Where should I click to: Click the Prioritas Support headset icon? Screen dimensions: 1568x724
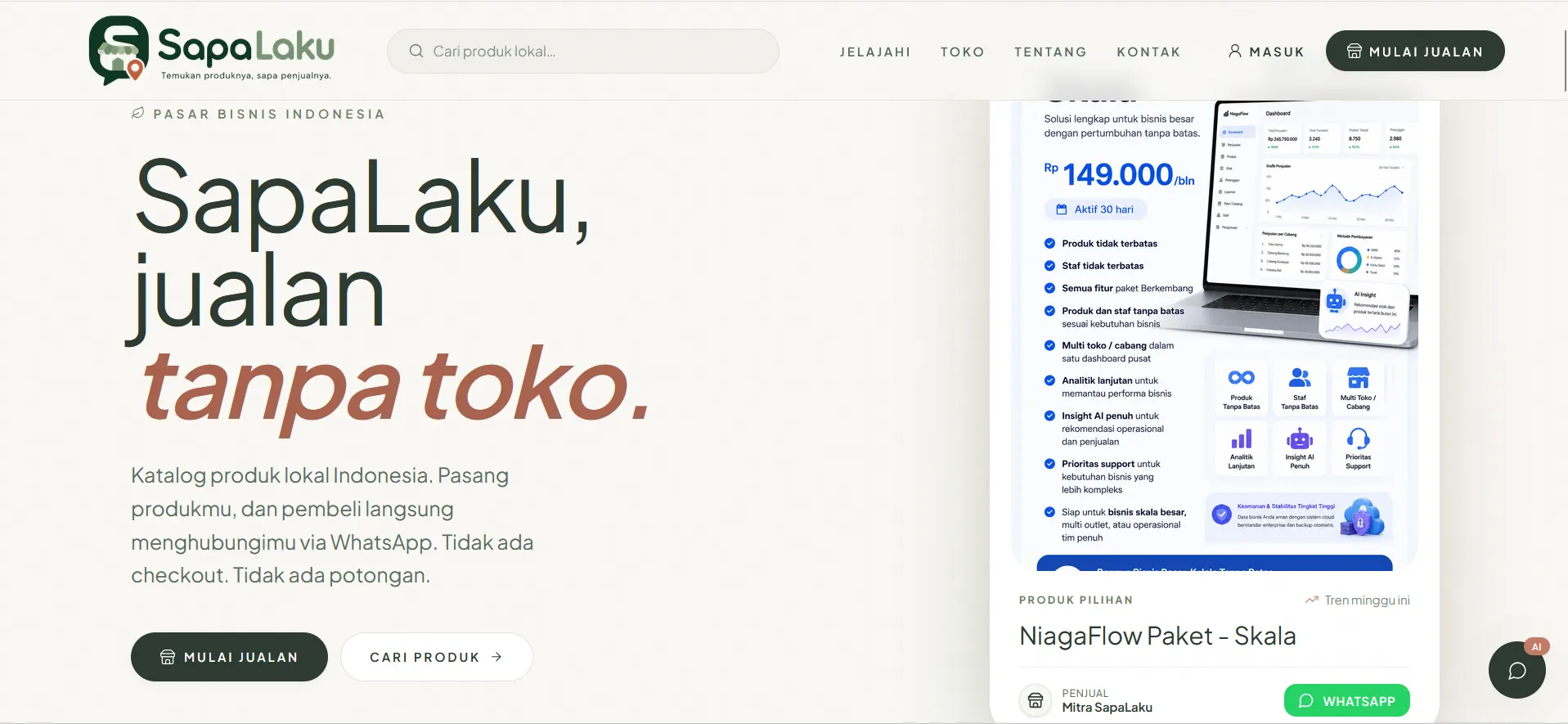coord(1359,439)
